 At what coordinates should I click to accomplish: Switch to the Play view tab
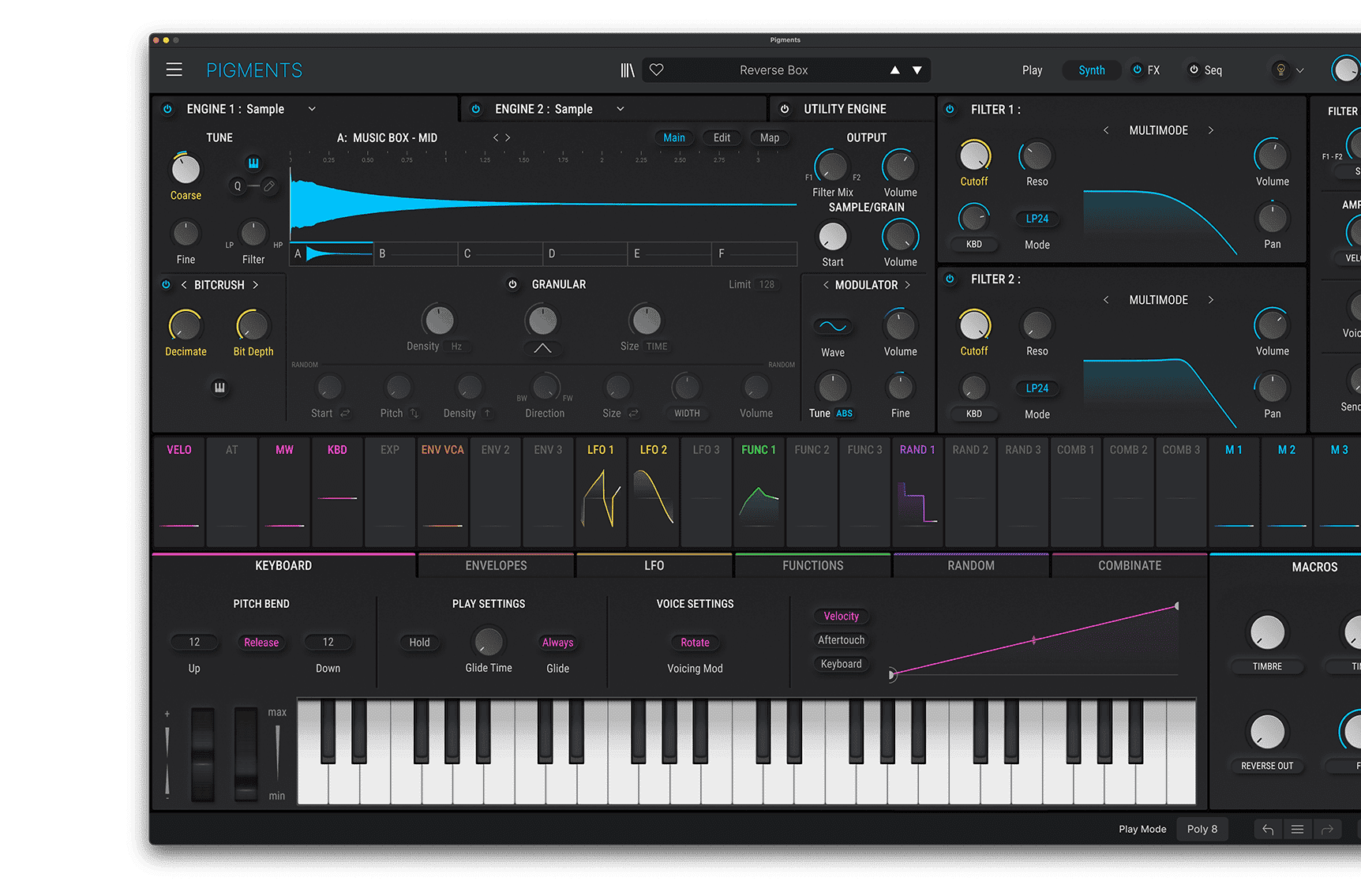tap(1032, 70)
